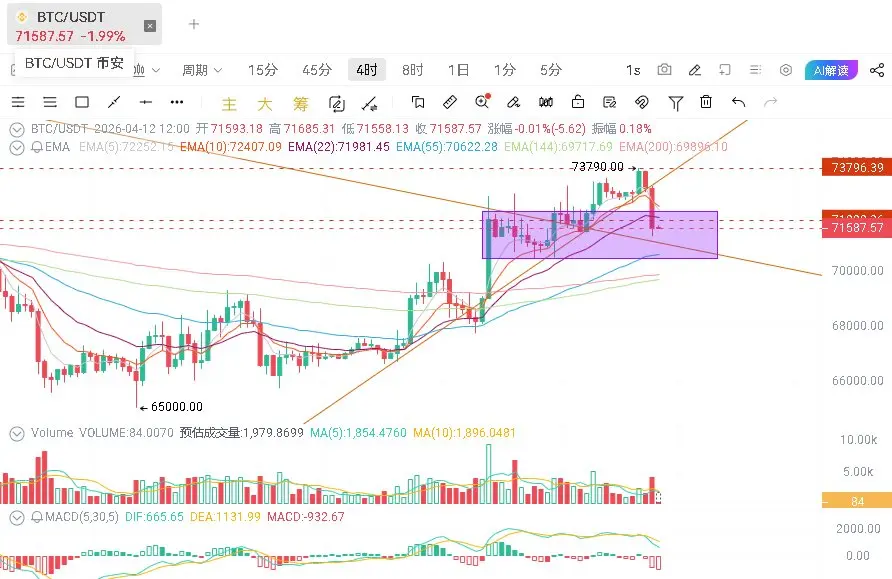Click the orange 84 volume axis tag
This screenshot has width=892, height=579.
click(x=857, y=501)
